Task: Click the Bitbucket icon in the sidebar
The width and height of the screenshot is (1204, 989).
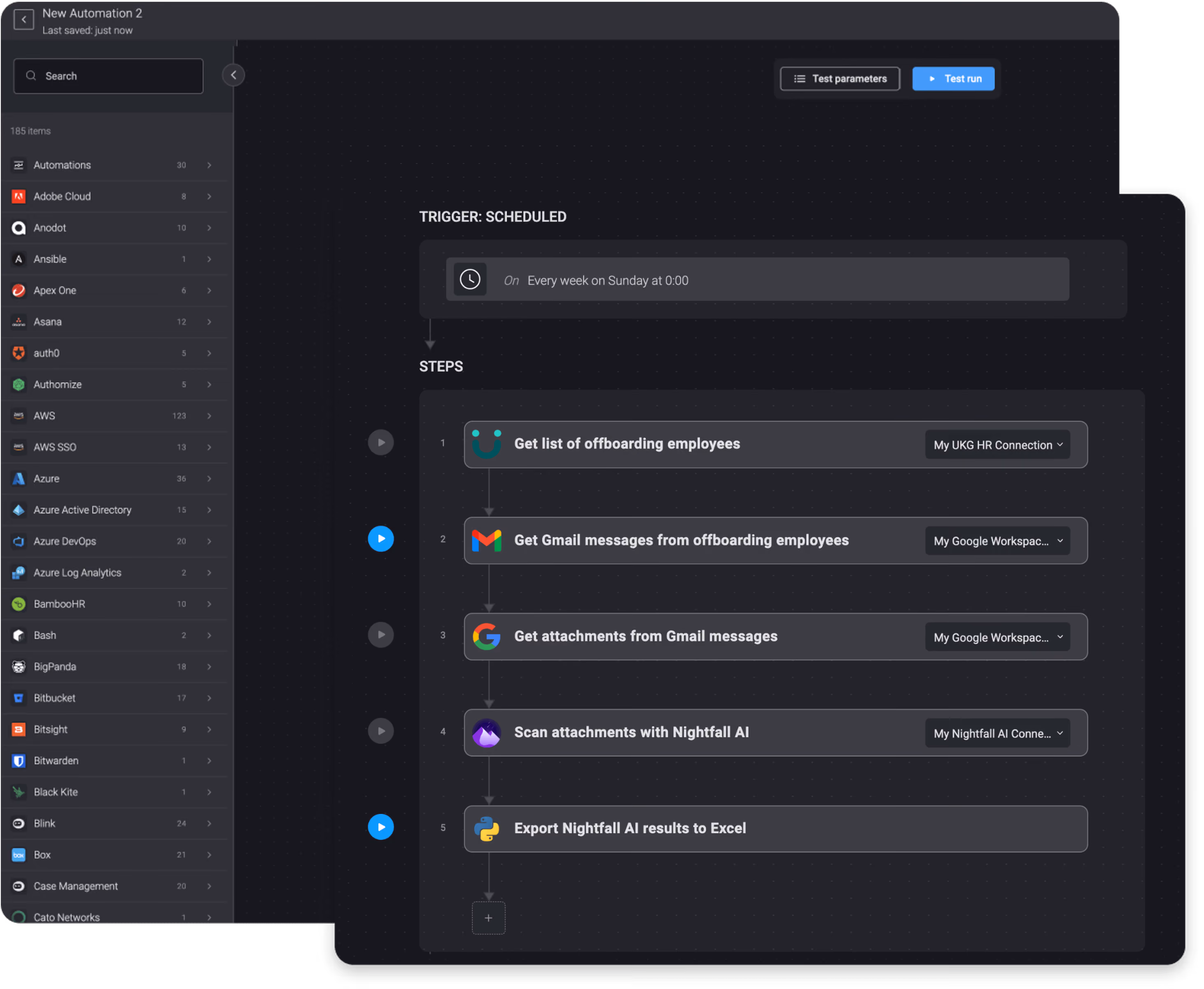Action: [x=19, y=699]
